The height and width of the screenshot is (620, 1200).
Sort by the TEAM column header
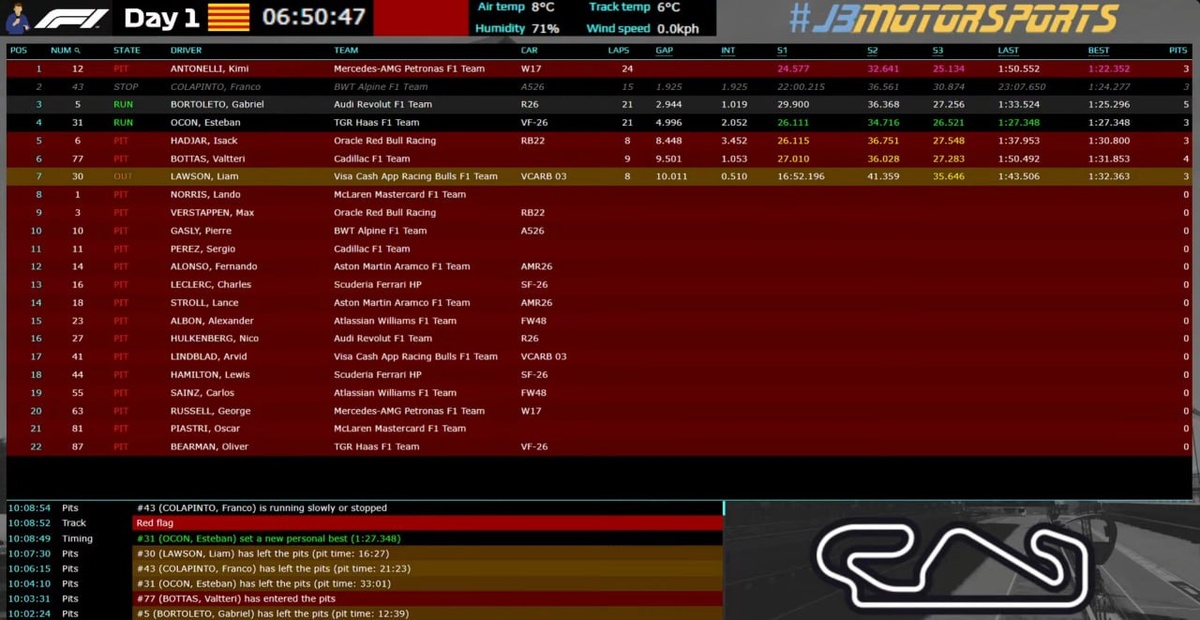tap(346, 50)
